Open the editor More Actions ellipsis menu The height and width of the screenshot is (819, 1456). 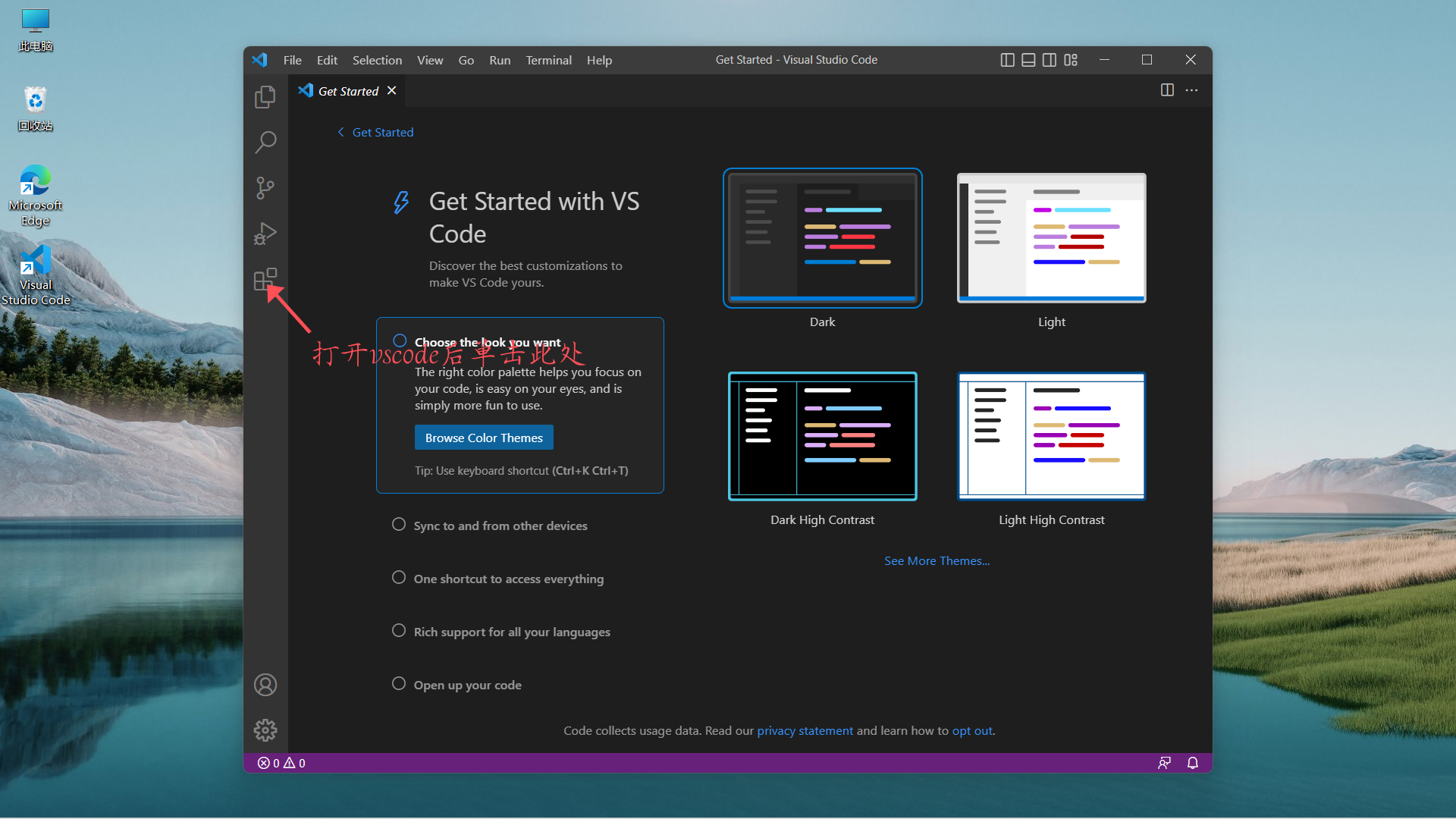coord(1191,90)
